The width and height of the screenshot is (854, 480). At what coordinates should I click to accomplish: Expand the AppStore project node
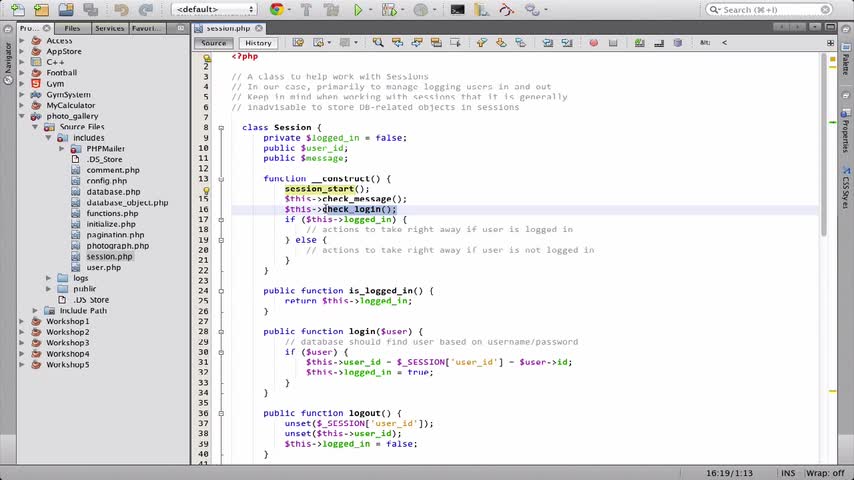pos(22,51)
